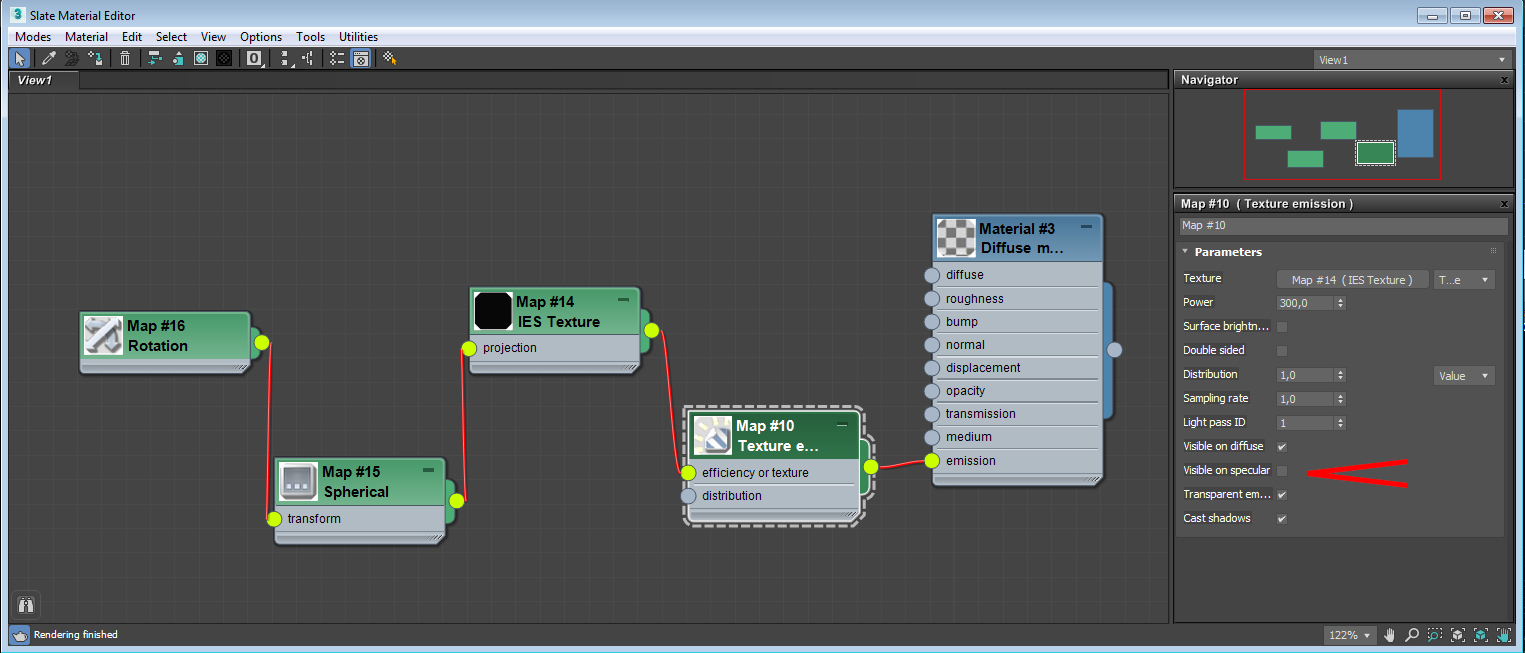Click Pan to Selected icon

[1504, 635]
